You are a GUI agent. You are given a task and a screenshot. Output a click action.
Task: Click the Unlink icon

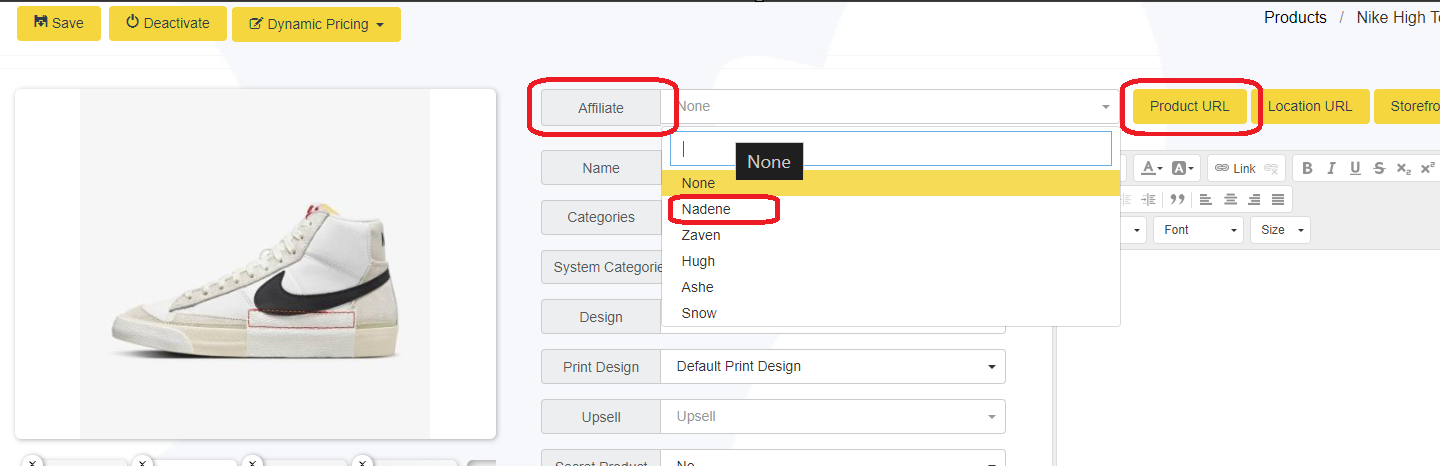tap(1271, 169)
